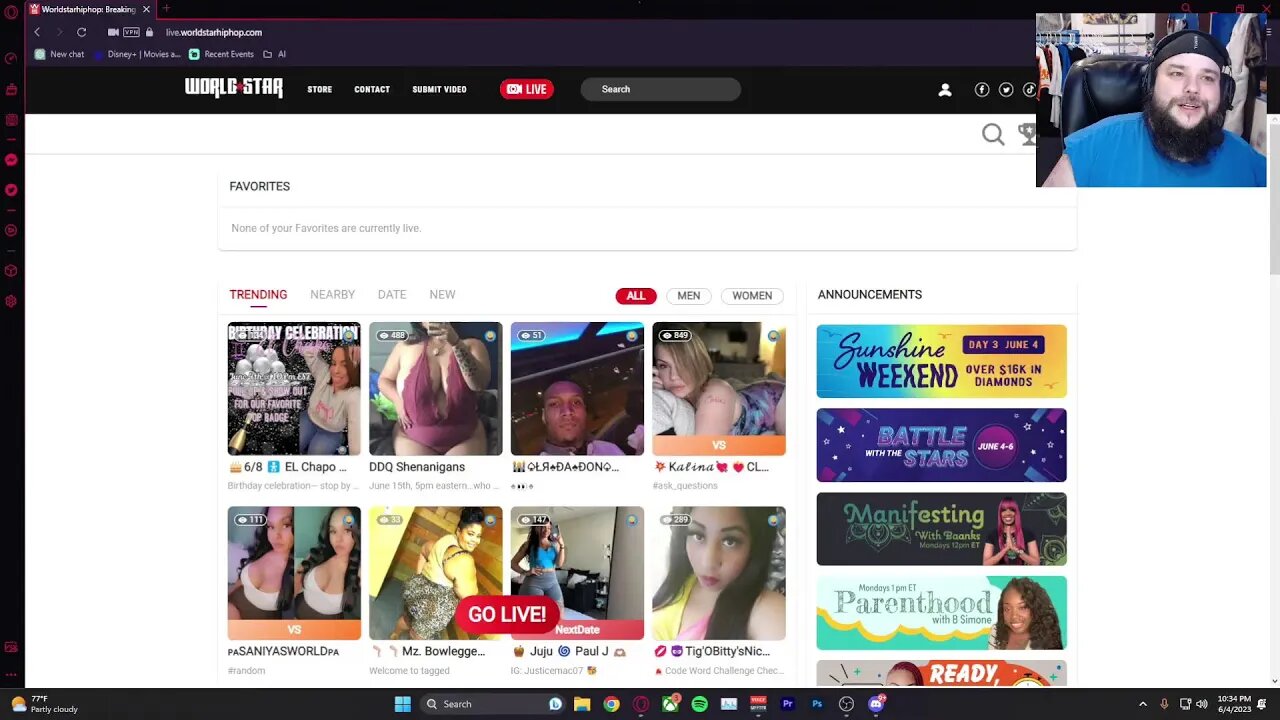
Task: Open the Sunshine Weekend announcement banner
Action: point(941,361)
